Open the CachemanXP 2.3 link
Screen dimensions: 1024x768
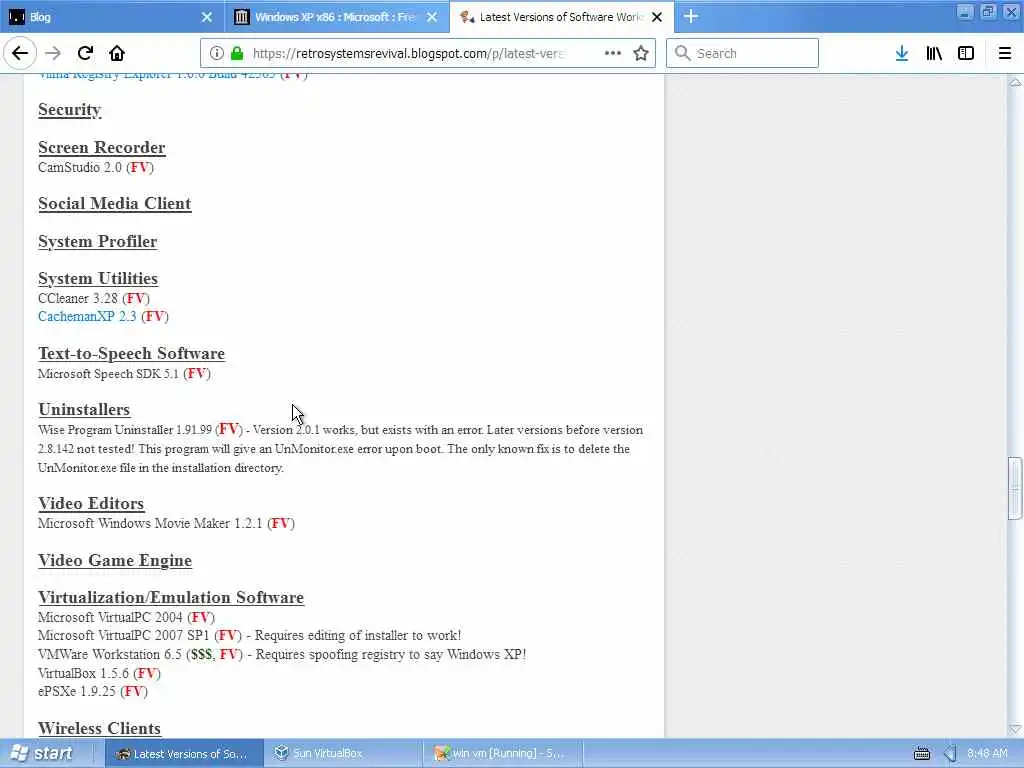point(87,316)
